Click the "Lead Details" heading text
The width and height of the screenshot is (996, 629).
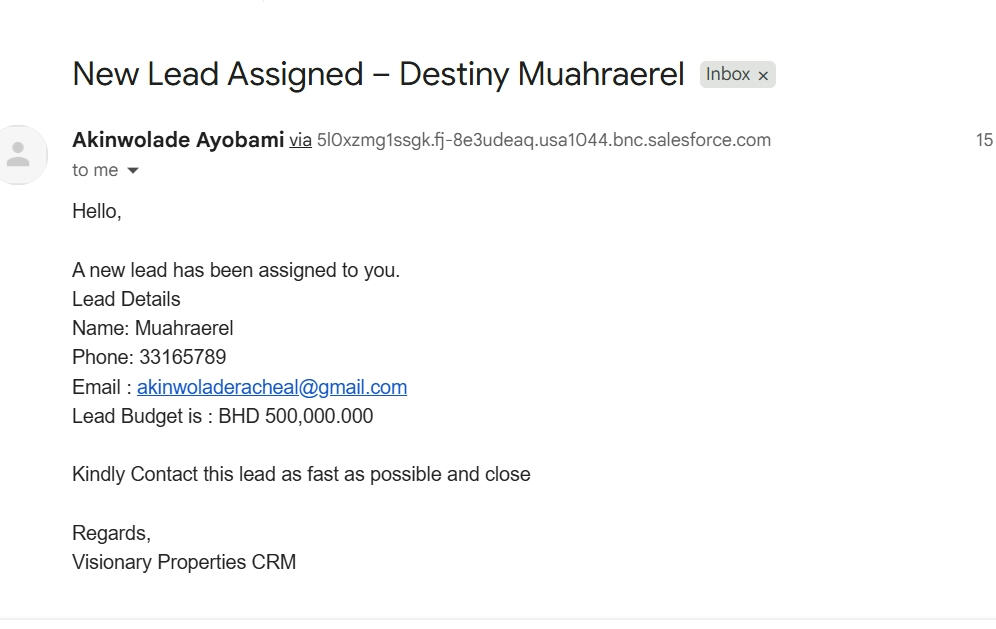click(126, 299)
